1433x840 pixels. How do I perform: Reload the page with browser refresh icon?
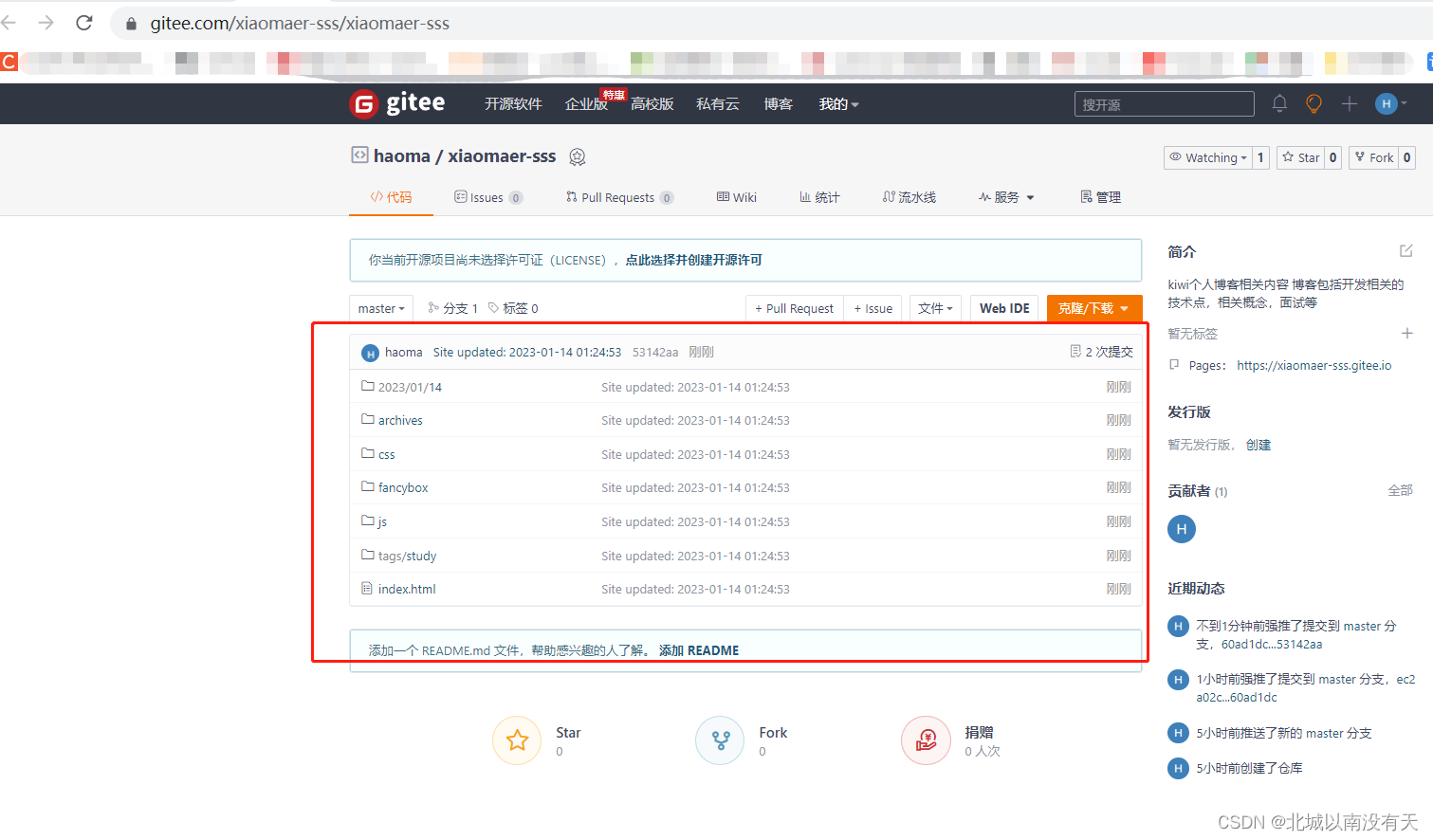84,23
